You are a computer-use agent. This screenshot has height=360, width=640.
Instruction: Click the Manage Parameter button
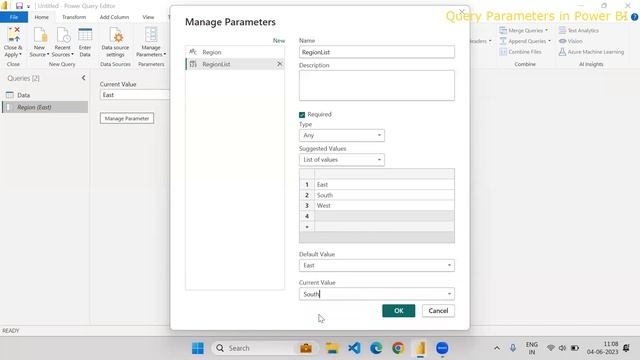(127, 118)
